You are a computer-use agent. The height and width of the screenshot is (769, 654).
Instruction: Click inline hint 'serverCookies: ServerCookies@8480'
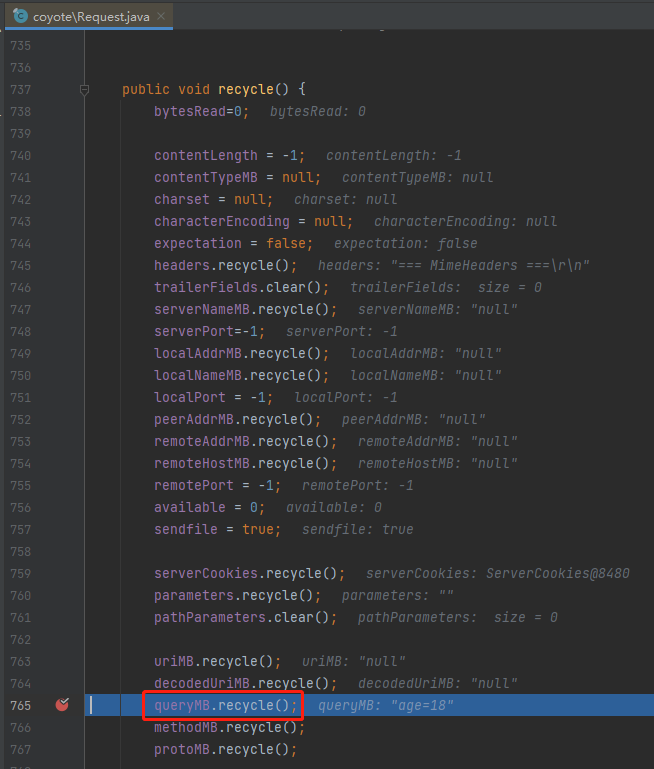coord(498,574)
